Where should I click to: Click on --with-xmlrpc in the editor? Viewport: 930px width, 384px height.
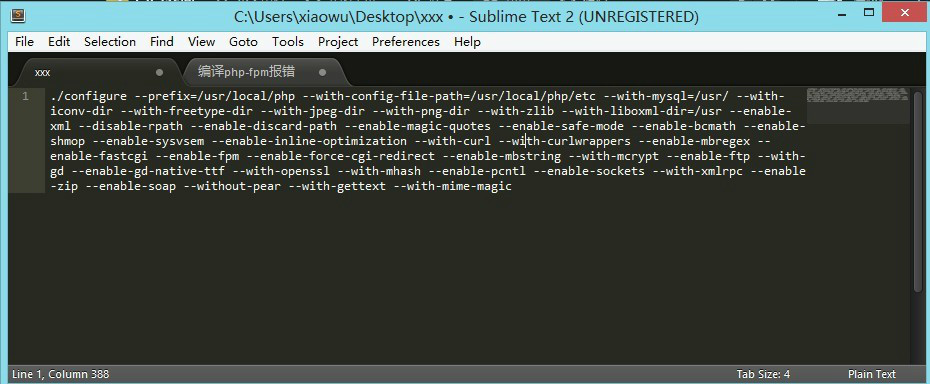coord(697,172)
